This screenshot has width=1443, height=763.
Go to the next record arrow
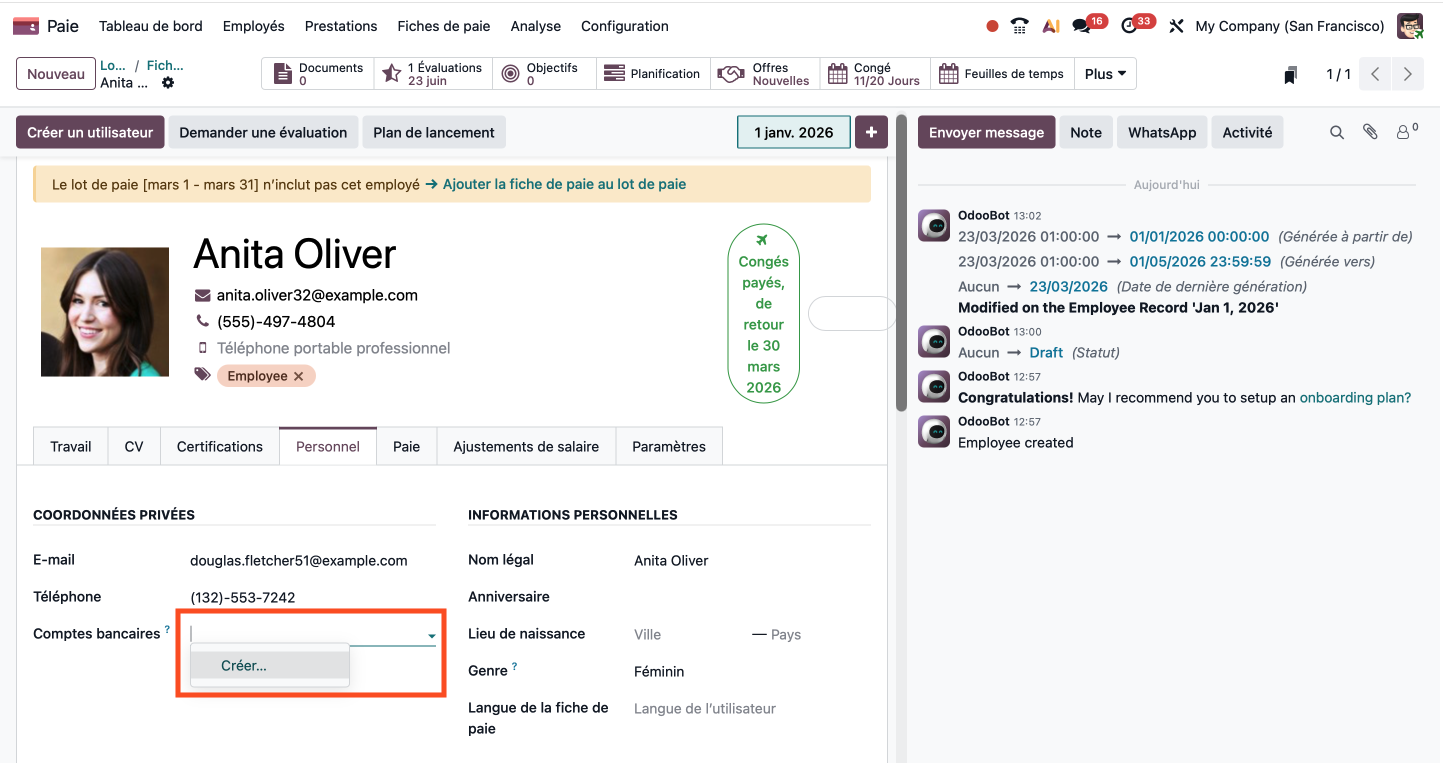tap(1408, 74)
